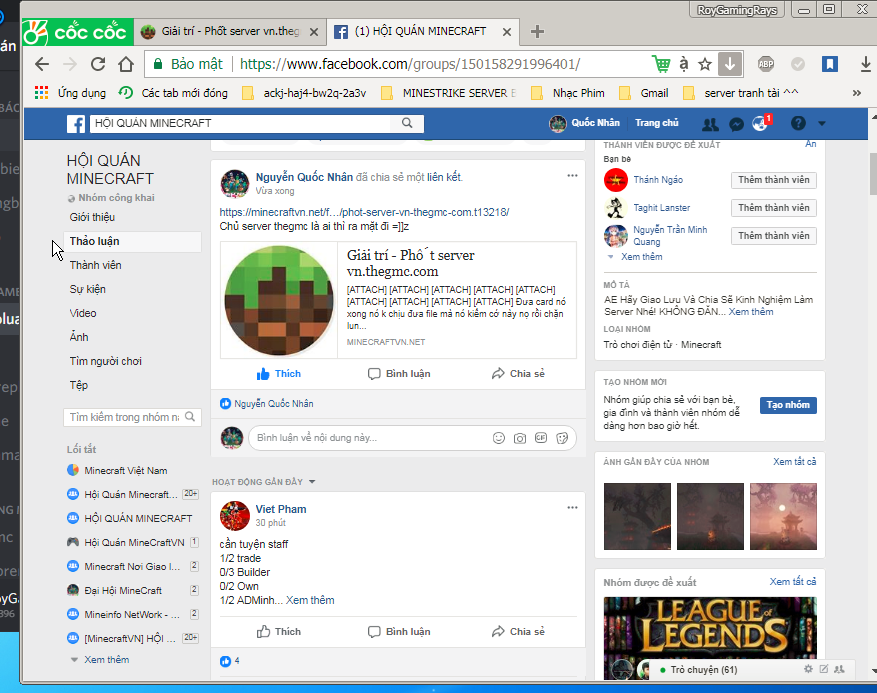Open options menu on Nguyễn Quốc Nhân's post
Viewport: 877px width, 693px height.
pyautogui.click(x=572, y=175)
